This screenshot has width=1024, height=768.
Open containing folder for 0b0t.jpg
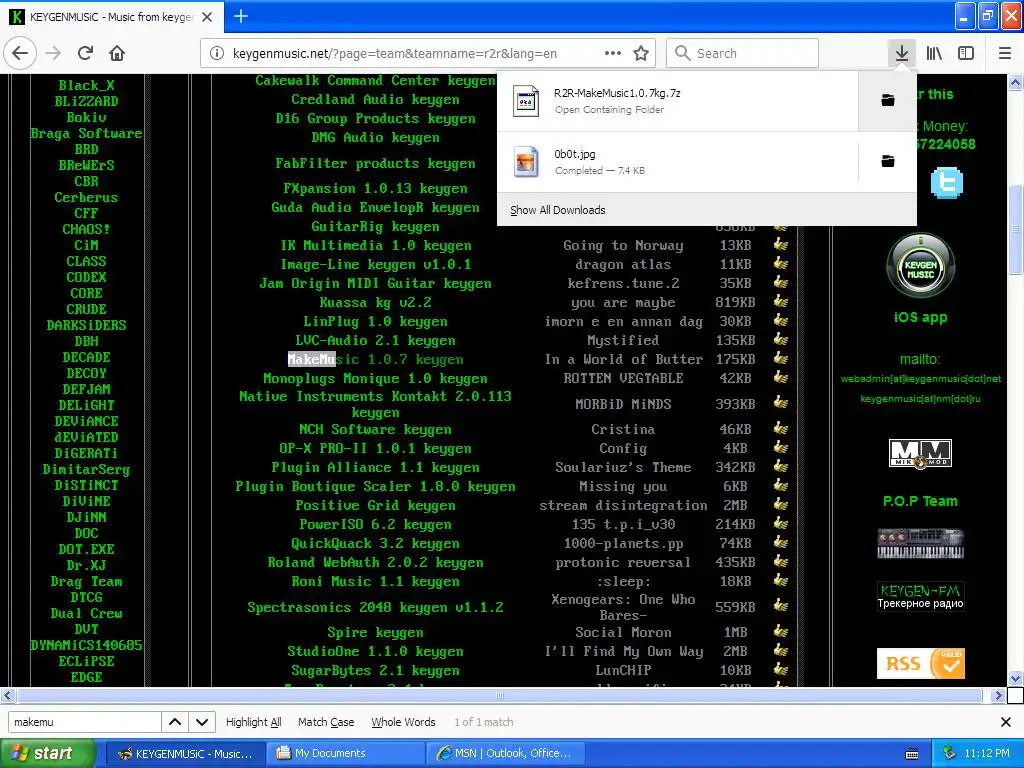[x=888, y=161]
